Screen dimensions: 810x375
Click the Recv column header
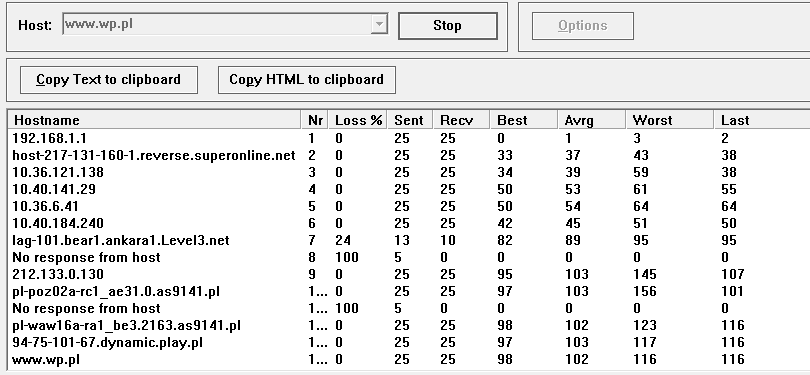pos(462,120)
